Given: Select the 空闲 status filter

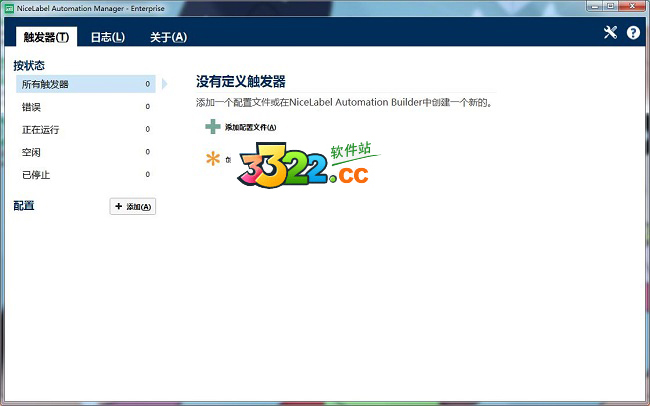Looking at the screenshot, I should pyautogui.click(x=86, y=152).
